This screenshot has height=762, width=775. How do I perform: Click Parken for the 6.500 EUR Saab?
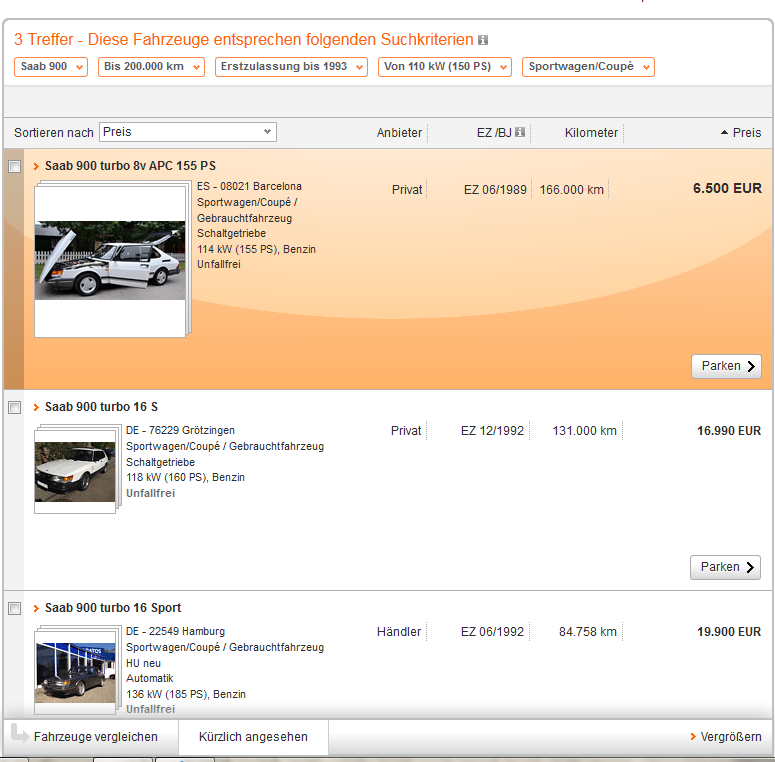[x=726, y=367]
